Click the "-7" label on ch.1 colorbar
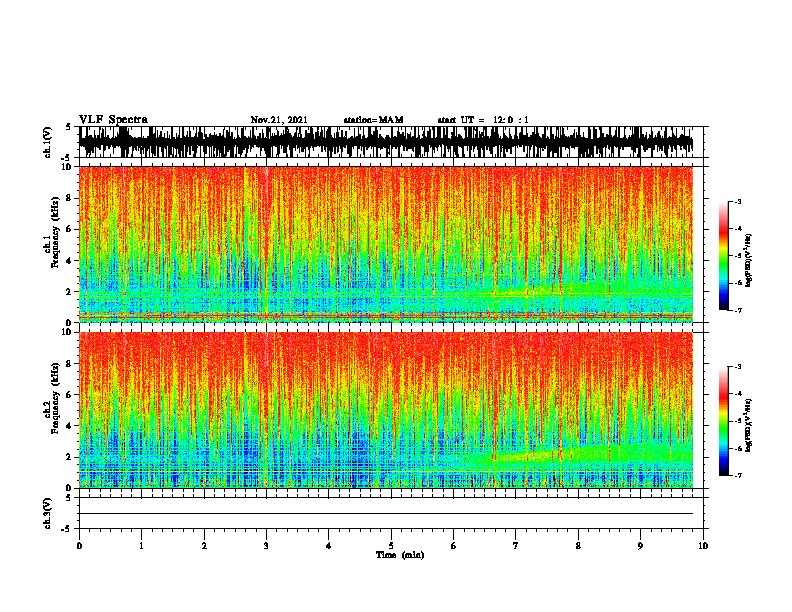Viewport: 792px width, 612px height. (x=738, y=310)
